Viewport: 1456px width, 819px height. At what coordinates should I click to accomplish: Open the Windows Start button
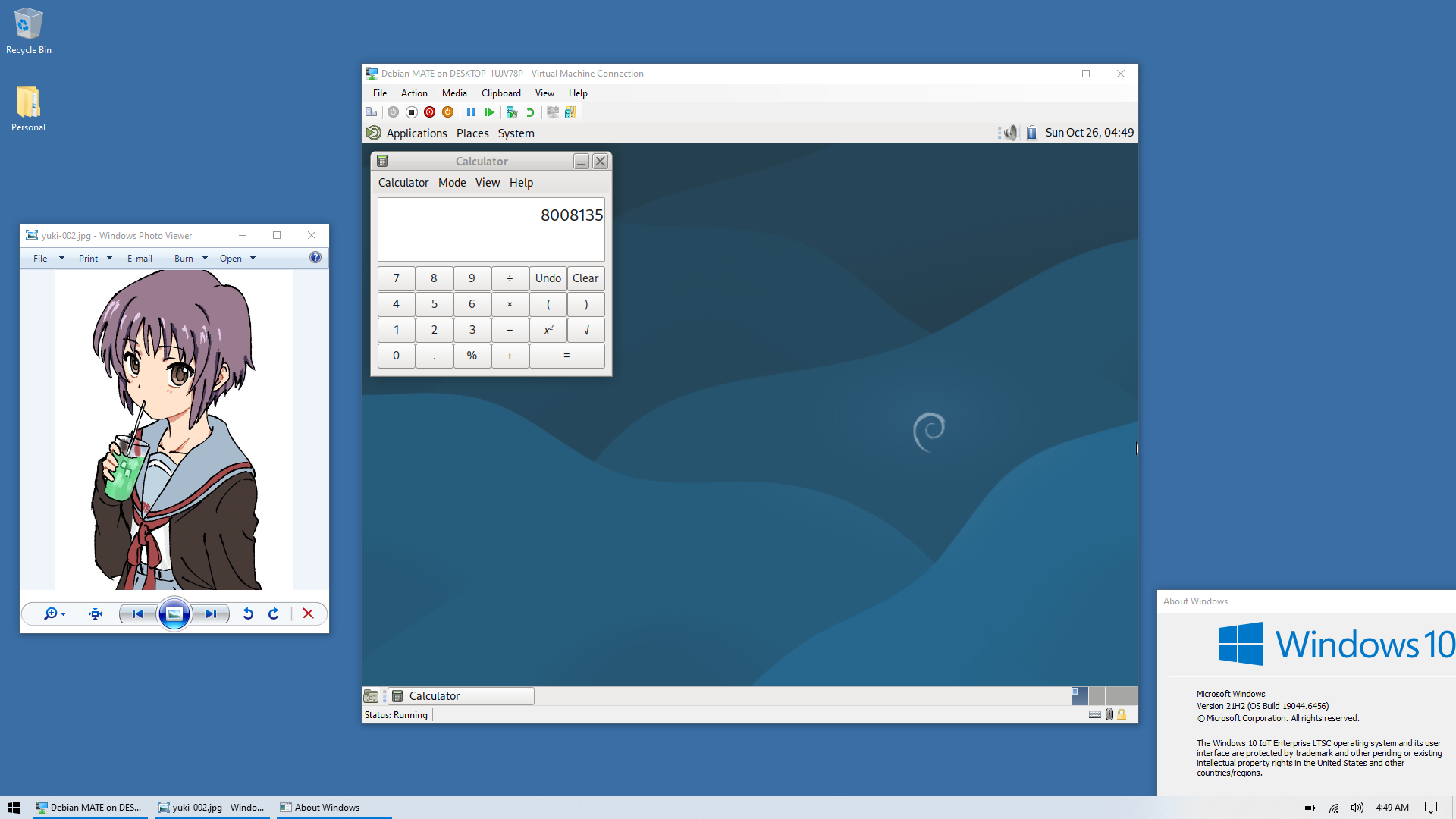click(x=14, y=808)
